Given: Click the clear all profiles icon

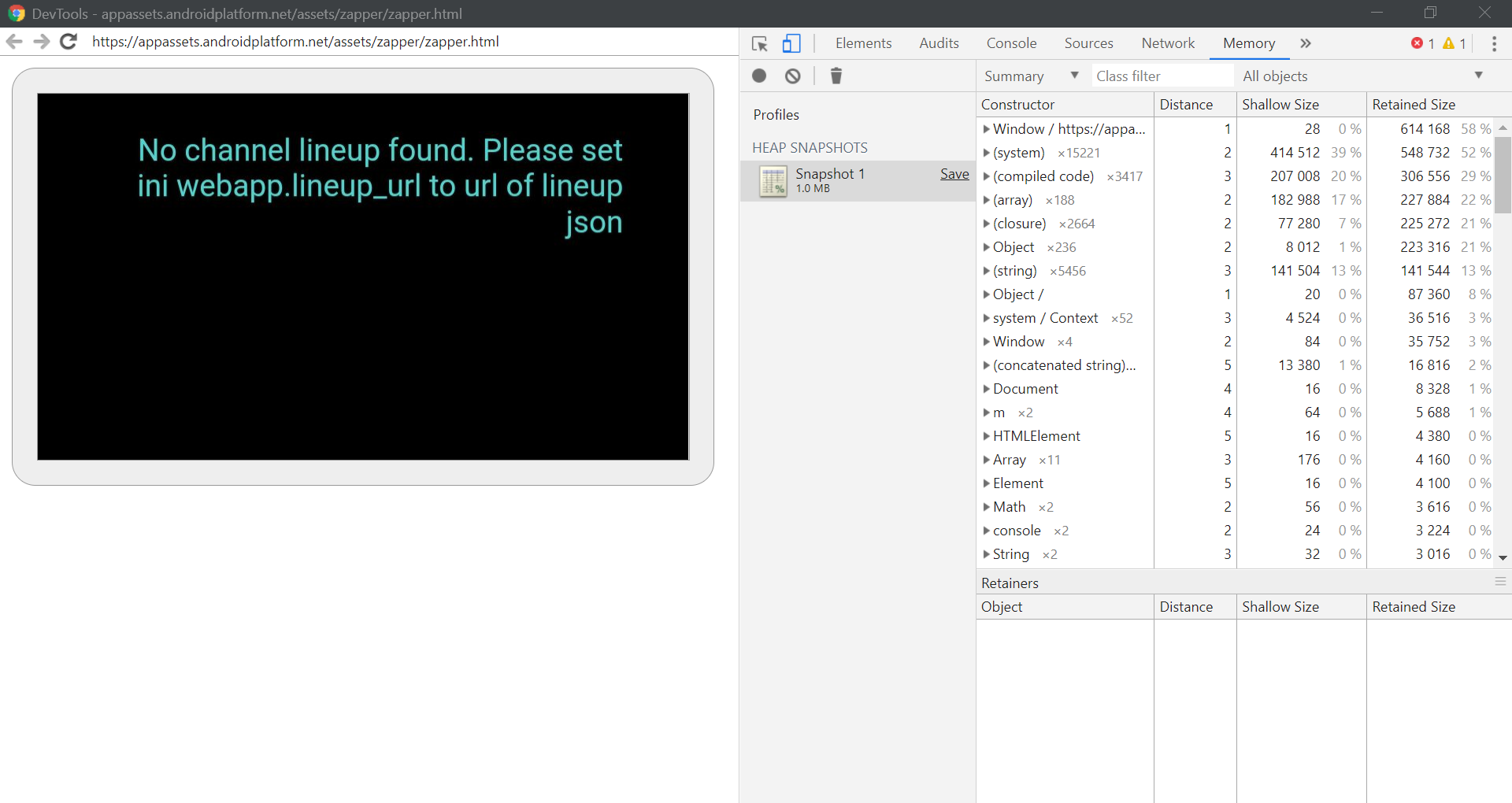Looking at the screenshot, I should 793,76.
